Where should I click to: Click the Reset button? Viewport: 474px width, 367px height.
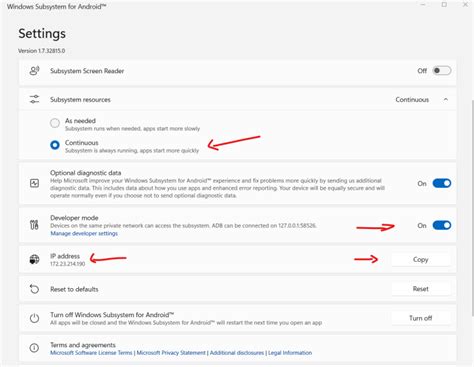tap(421, 289)
